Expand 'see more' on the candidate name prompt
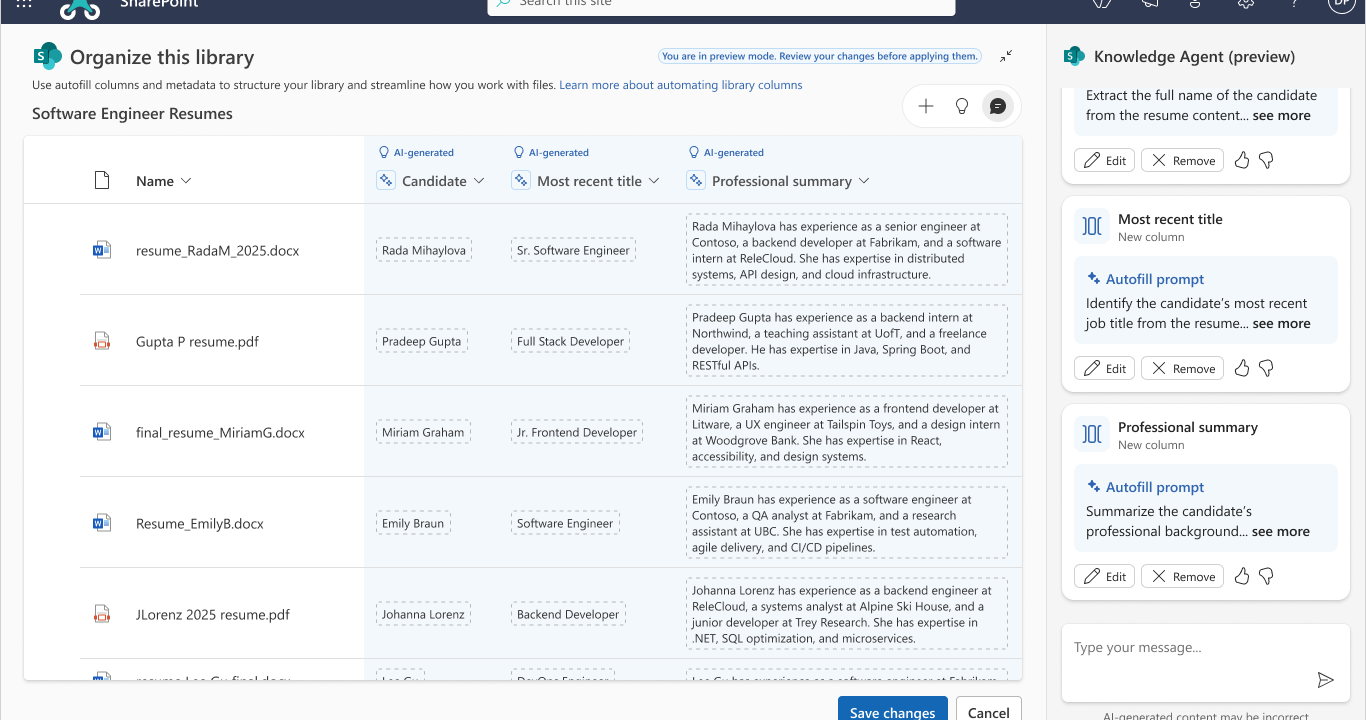This screenshot has height=720, width=1366. (x=1282, y=115)
